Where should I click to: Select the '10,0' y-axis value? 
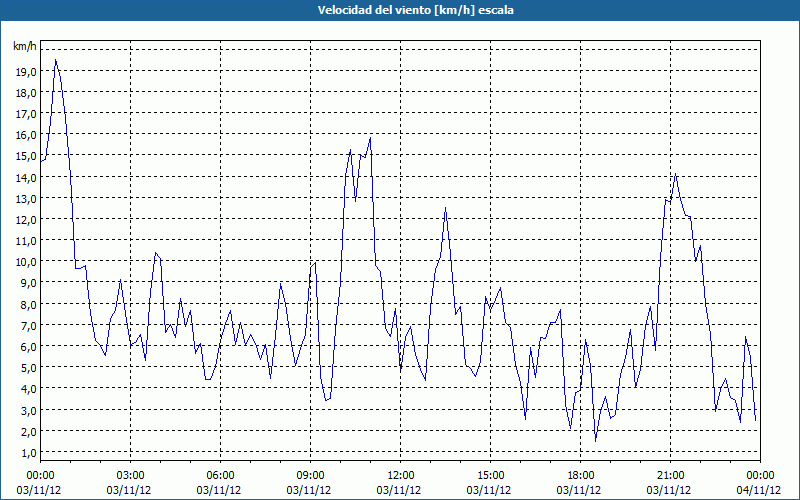click(x=26, y=262)
